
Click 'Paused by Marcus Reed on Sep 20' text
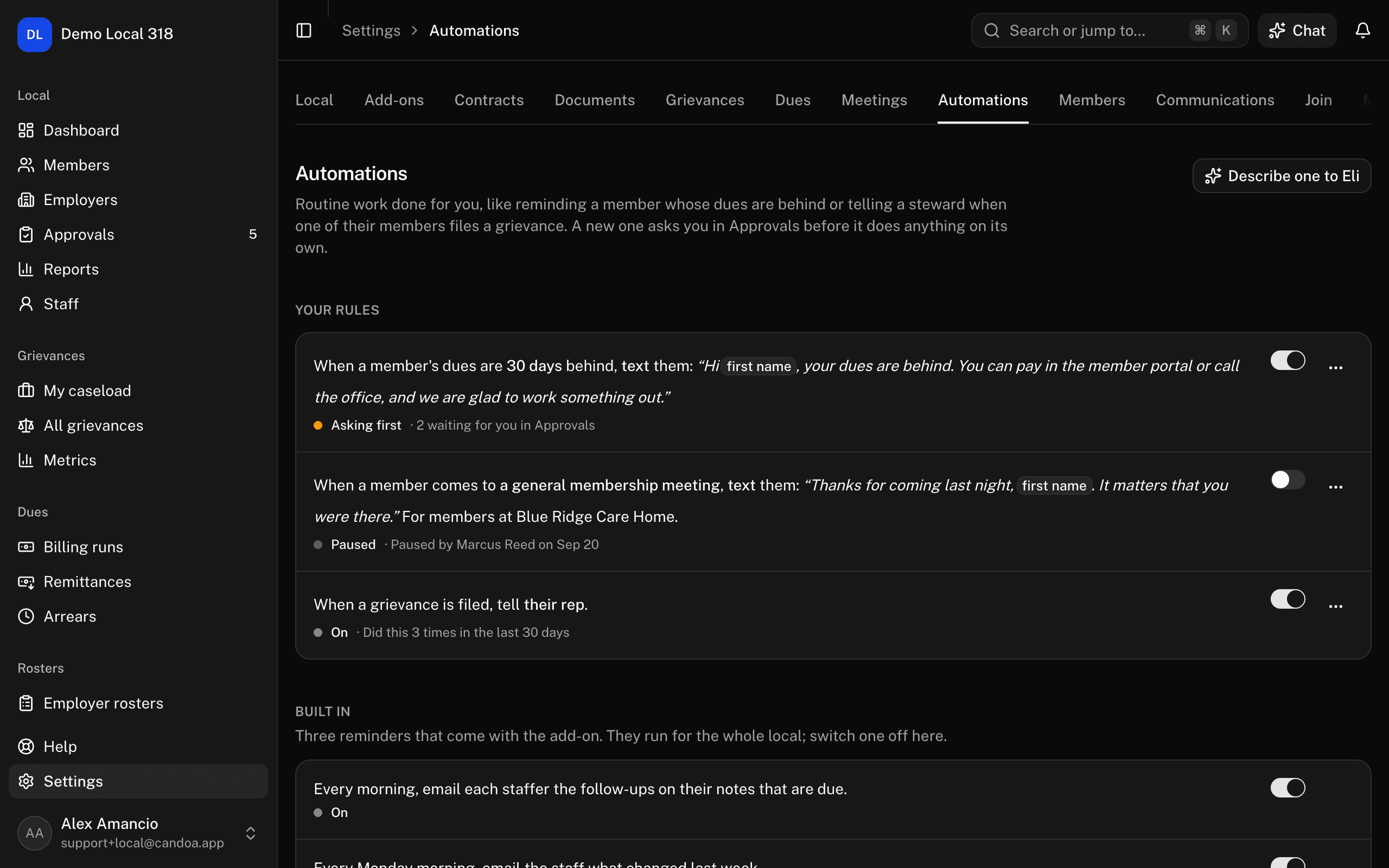(495, 545)
